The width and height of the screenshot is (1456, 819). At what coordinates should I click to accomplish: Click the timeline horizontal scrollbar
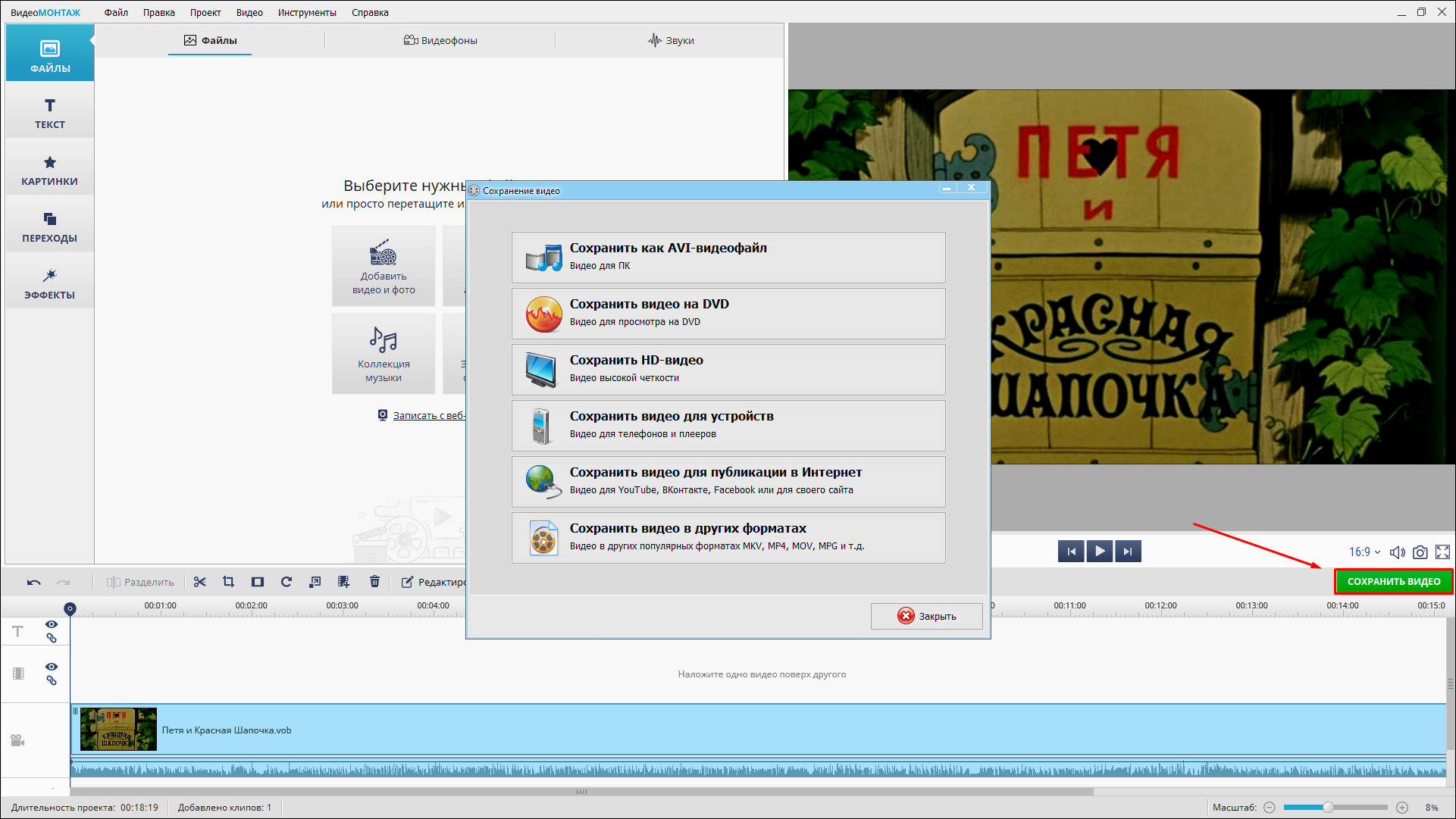582,792
